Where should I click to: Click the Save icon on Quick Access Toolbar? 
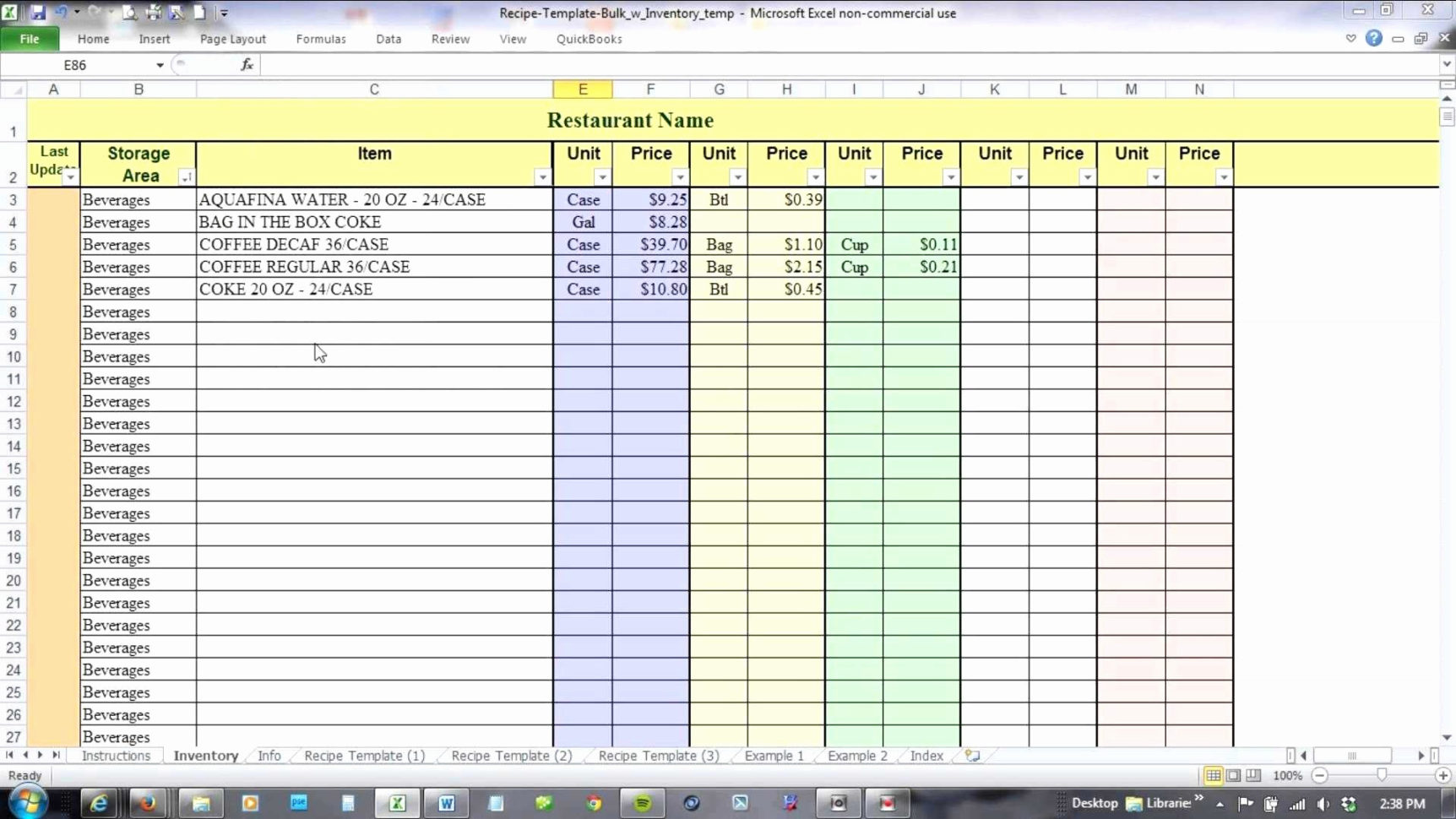point(38,13)
